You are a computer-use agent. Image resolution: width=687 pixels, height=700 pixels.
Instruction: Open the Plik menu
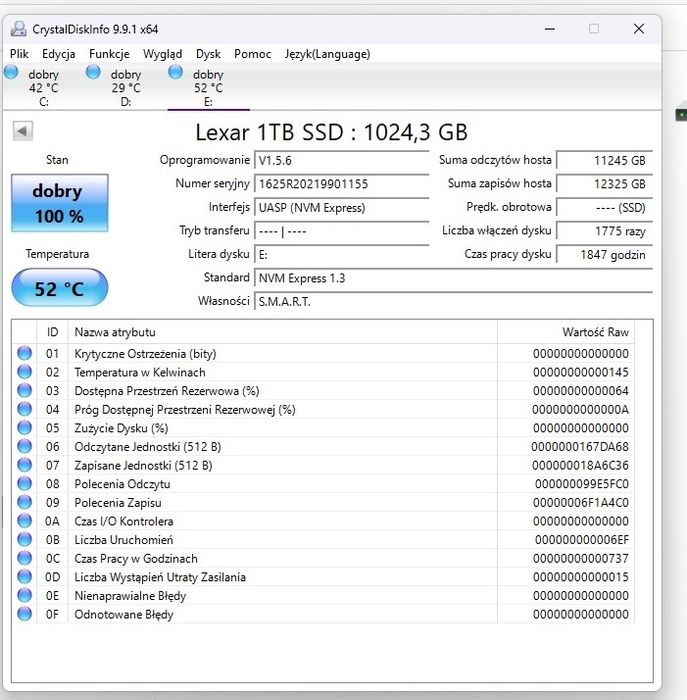[x=19, y=54]
